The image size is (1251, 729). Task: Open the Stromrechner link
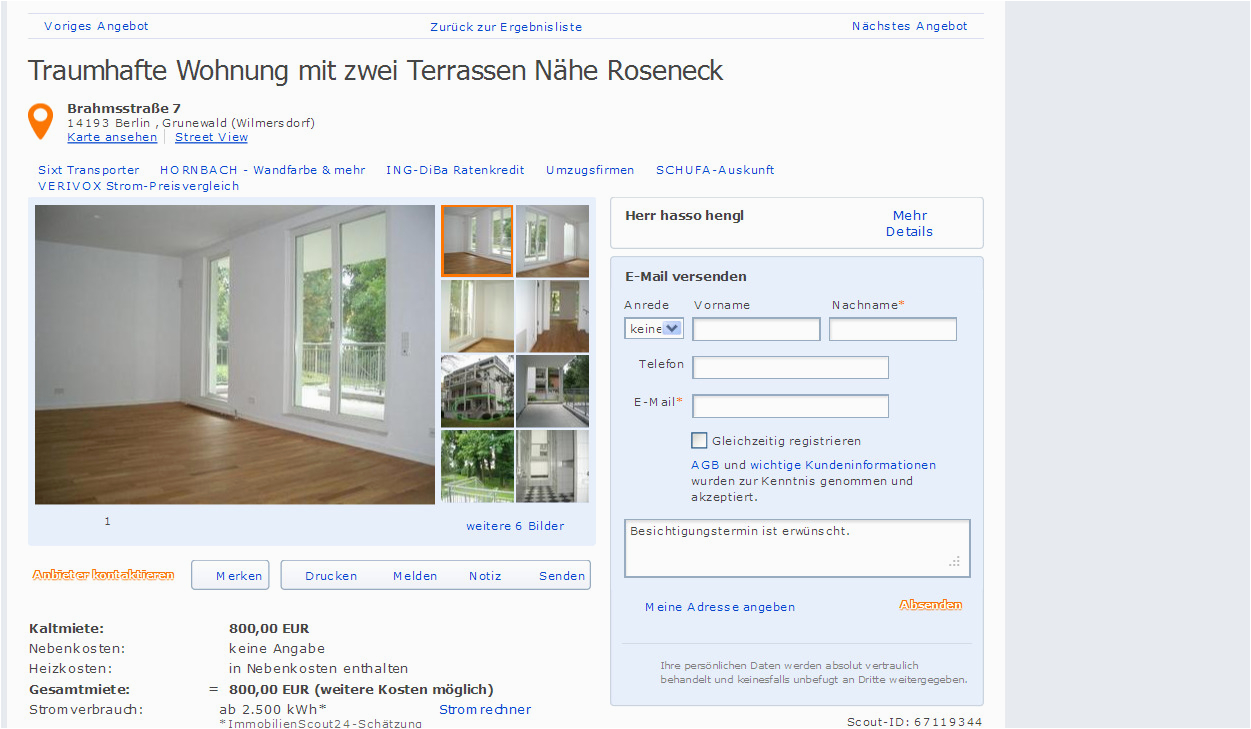[485, 710]
